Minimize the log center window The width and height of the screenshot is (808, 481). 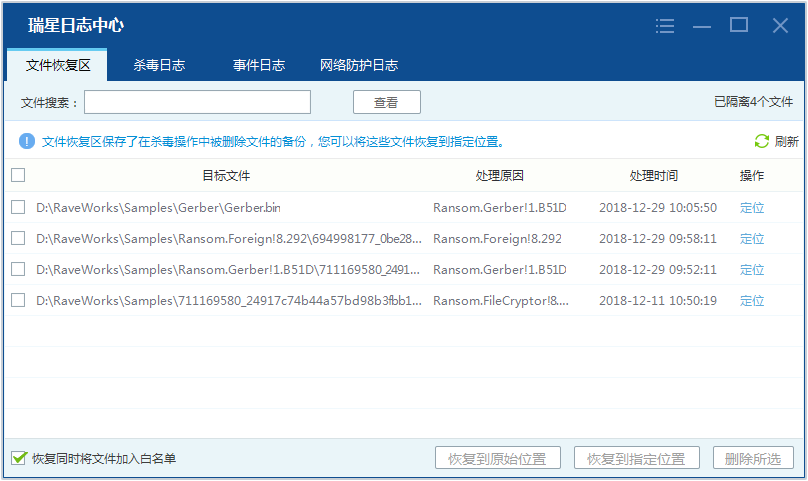702,26
